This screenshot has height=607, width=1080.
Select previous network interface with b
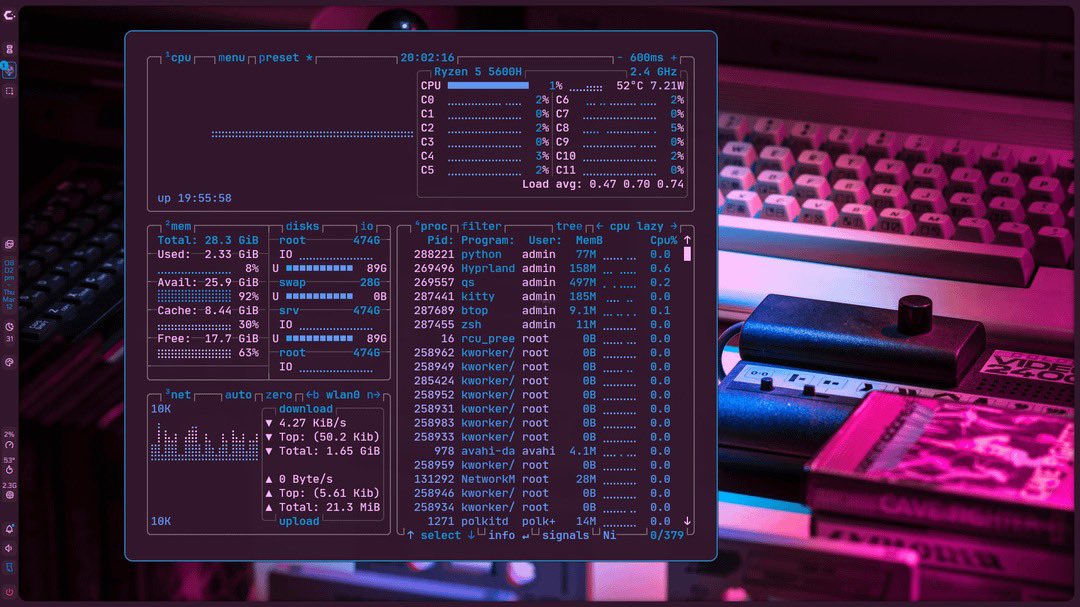tap(313, 395)
